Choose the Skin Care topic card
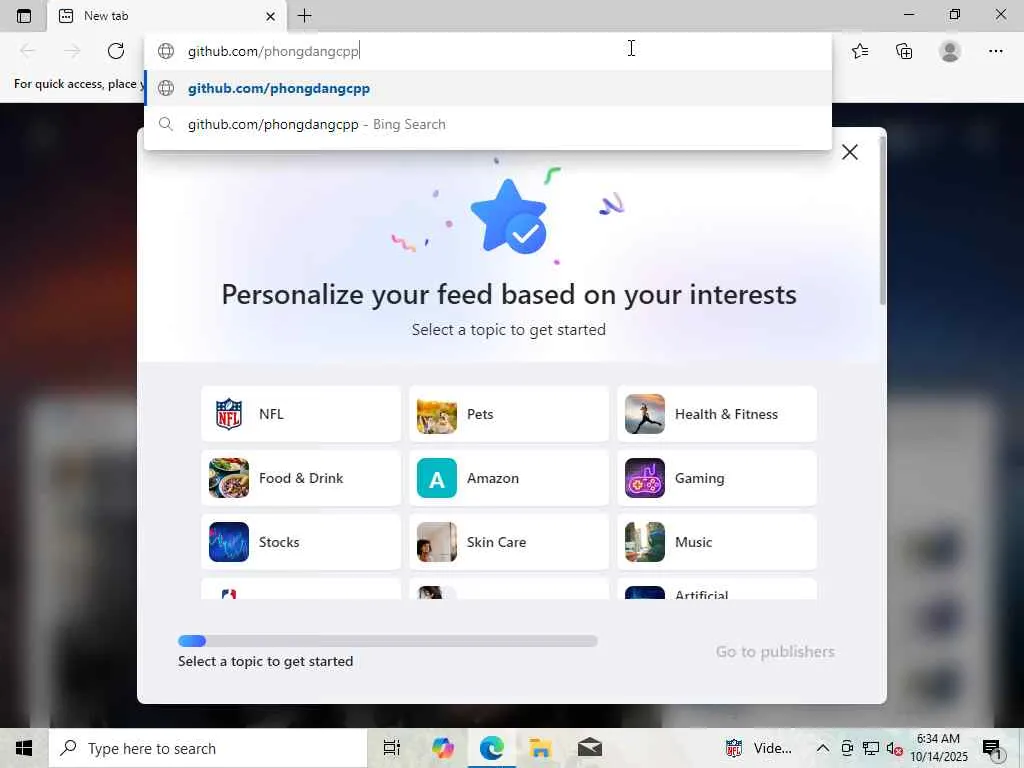The height and width of the screenshot is (768, 1024). (509, 542)
